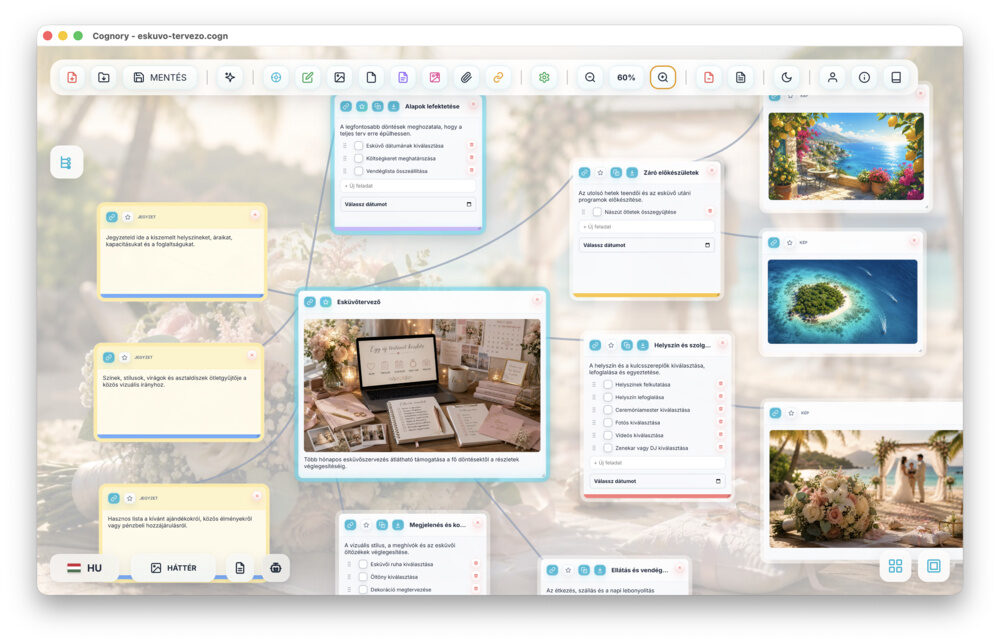Click the blank page icon in toolbar
Viewport: 1000px width, 644px height.
(x=371, y=77)
